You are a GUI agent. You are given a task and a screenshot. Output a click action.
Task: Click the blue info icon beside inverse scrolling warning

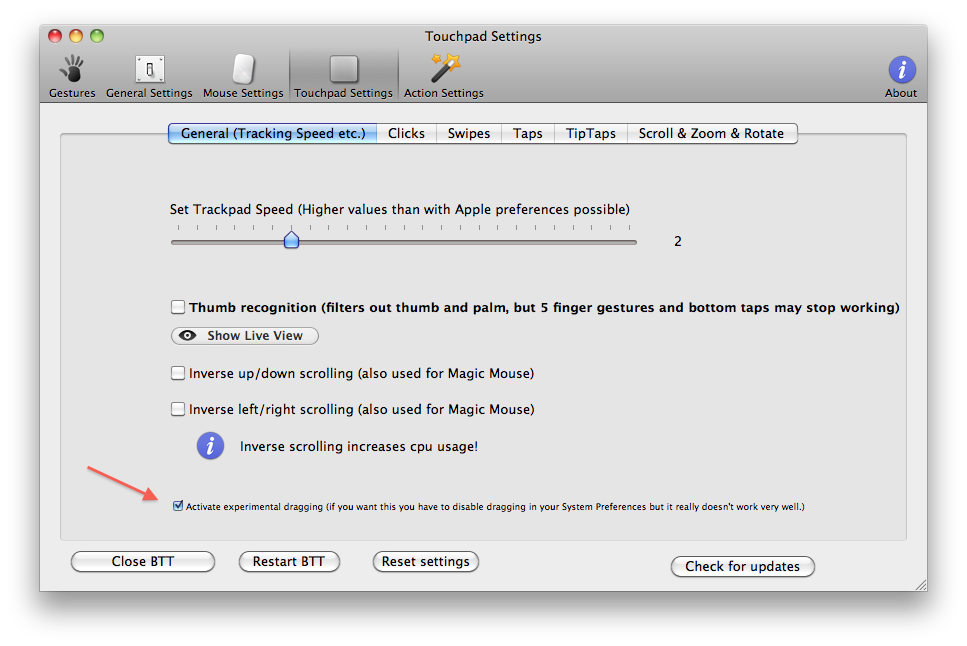[209, 446]
